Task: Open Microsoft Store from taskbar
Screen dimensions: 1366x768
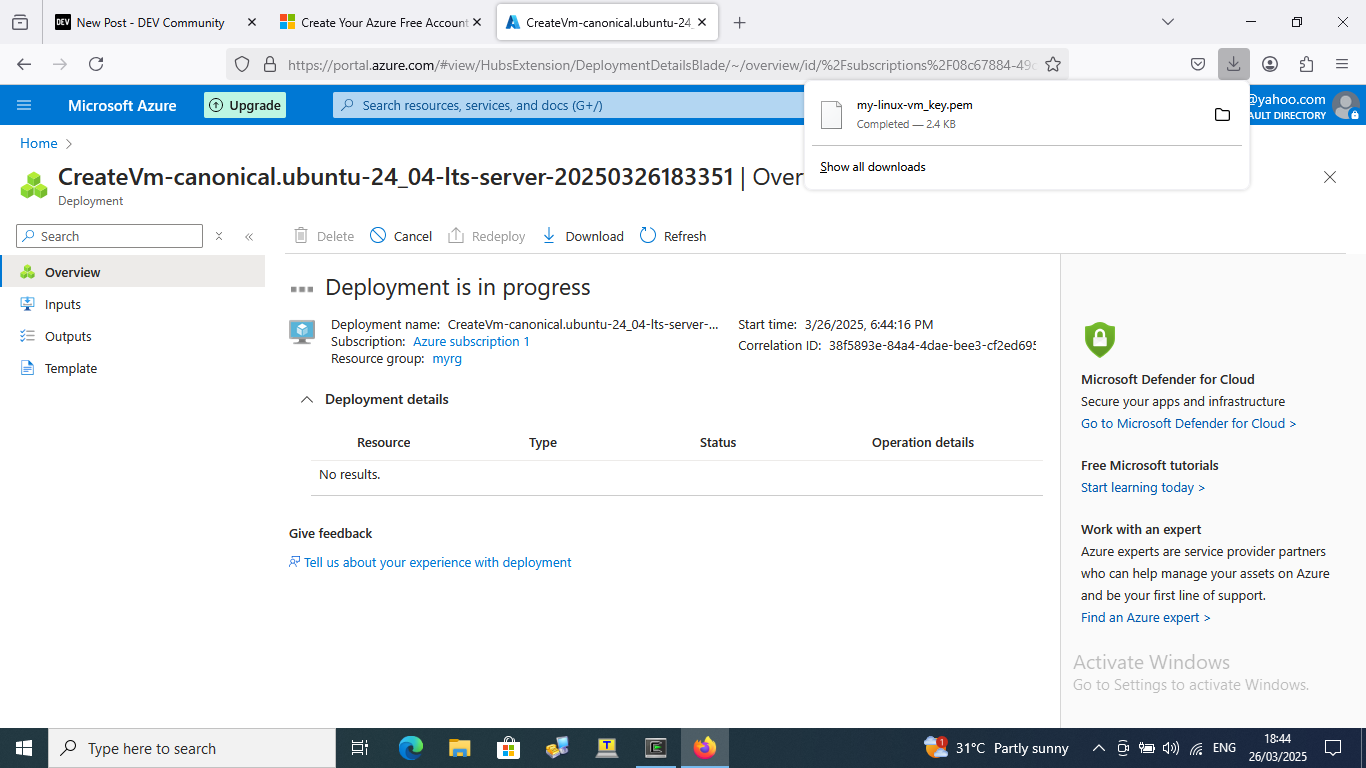Action: (x=508, y=748)
